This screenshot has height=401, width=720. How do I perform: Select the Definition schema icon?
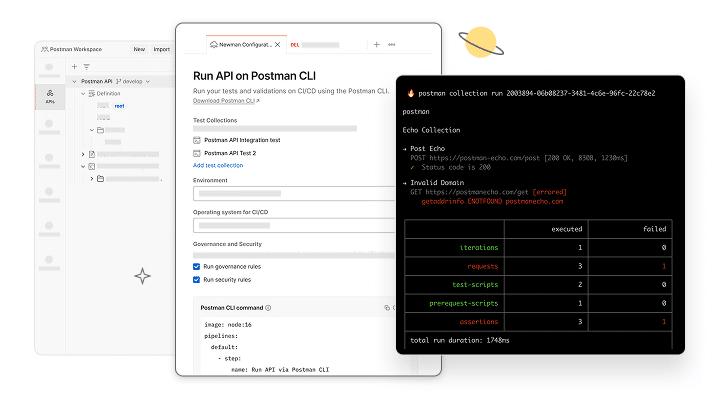click(x=91, y=93)
